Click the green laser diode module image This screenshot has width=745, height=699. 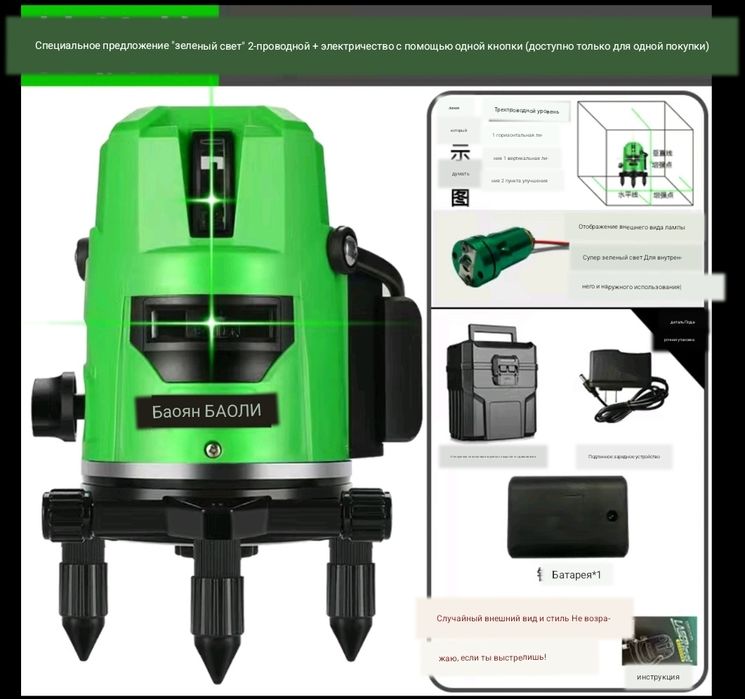pyautogui.click(x=509, y=257)
